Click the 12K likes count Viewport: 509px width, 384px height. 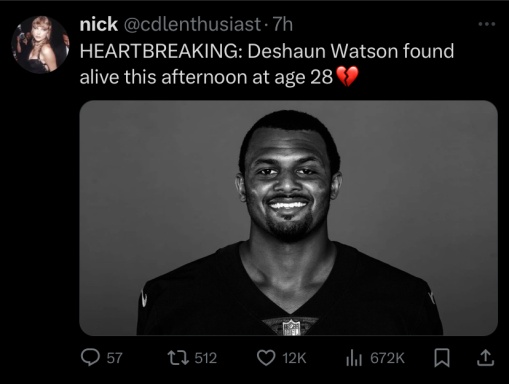[294, 358]
